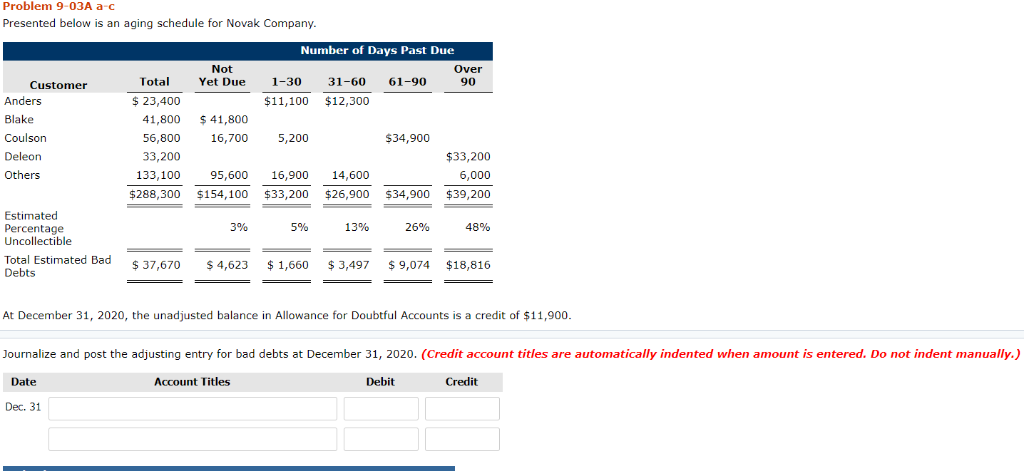Click estimated bad debt $ 9,074
This screenshot has width=1024, height=471.
[409, 265]
